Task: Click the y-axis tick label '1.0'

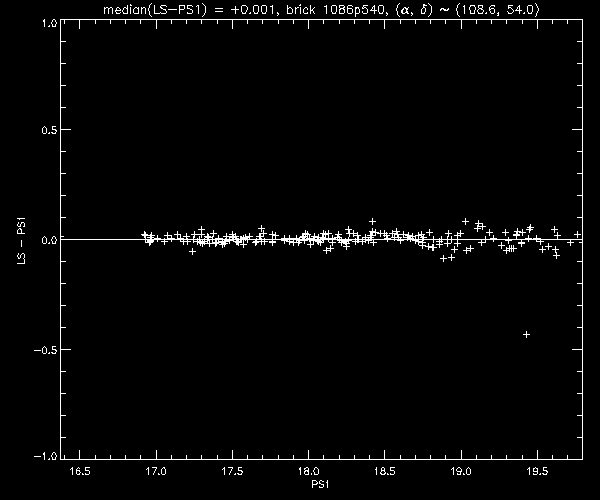Action: coord(49,23)
